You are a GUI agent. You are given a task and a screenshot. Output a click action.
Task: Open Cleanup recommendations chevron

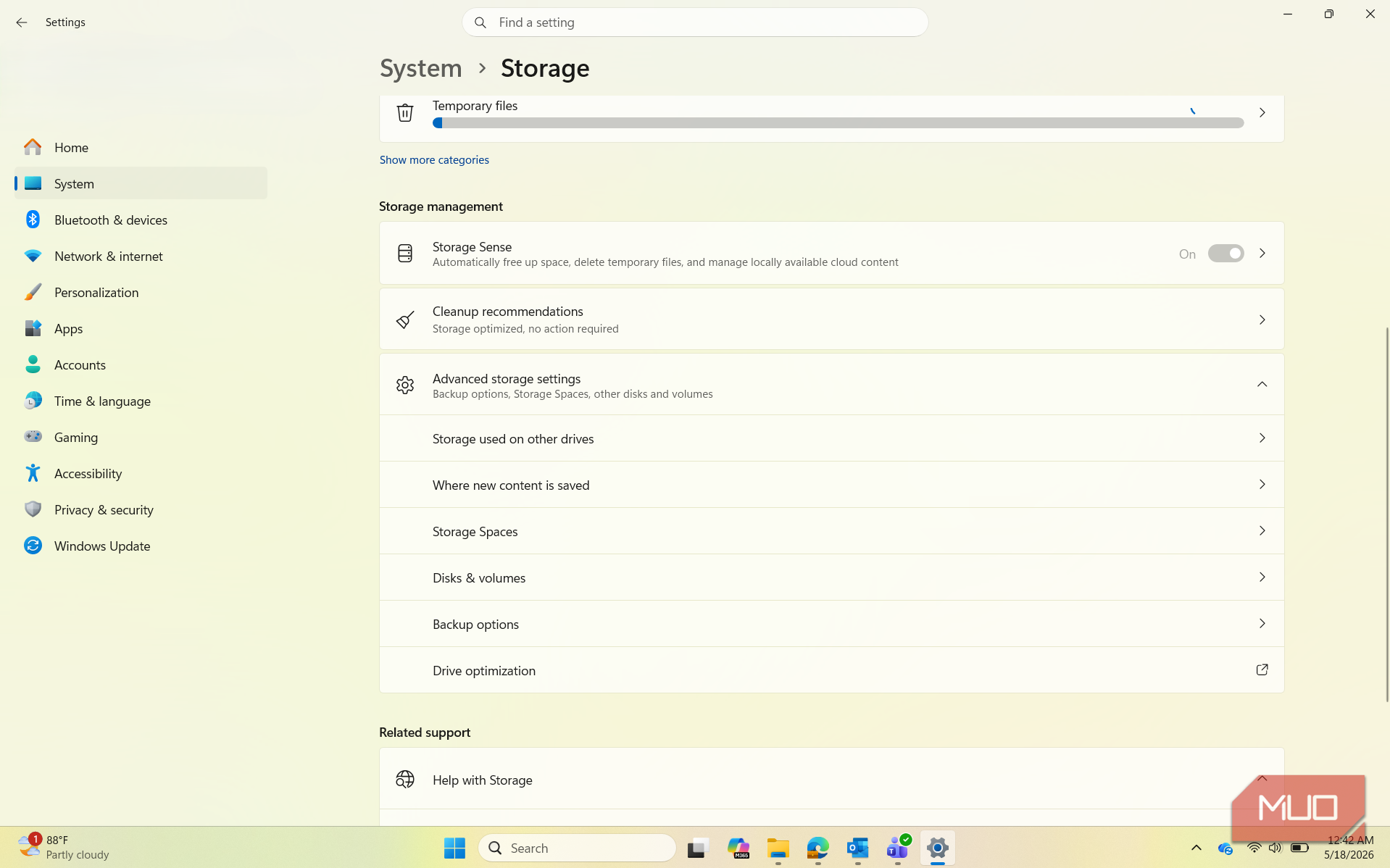click(x=1262, y=320)
